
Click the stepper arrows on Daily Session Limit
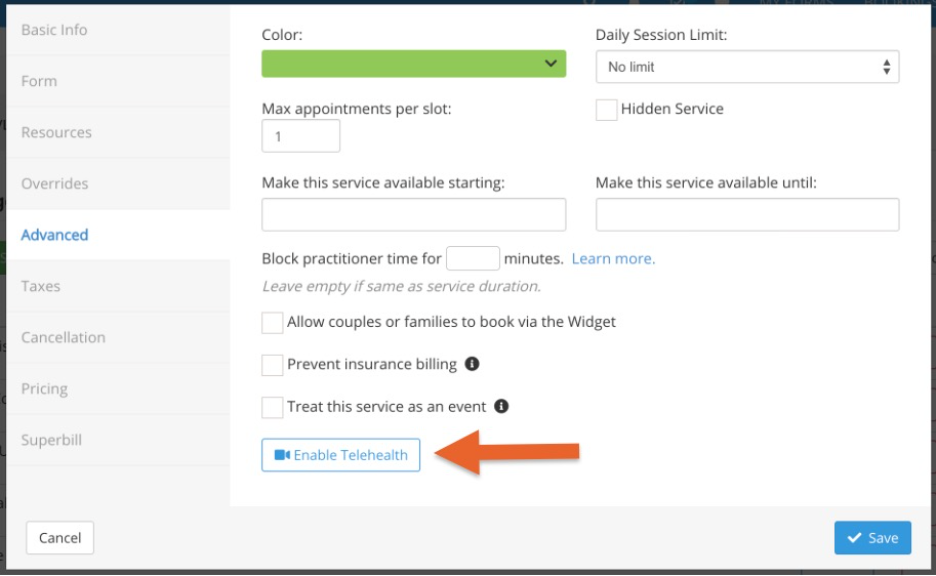[885, 66]
